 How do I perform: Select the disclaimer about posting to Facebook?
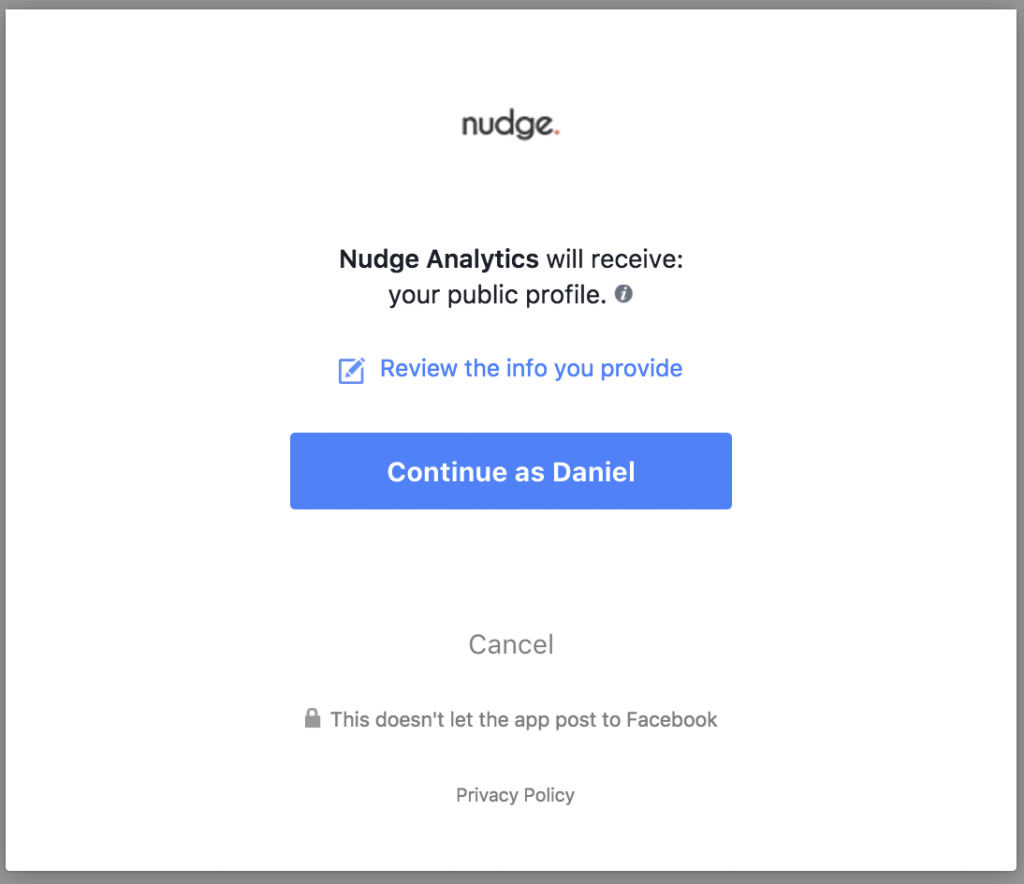click(524, 719)
